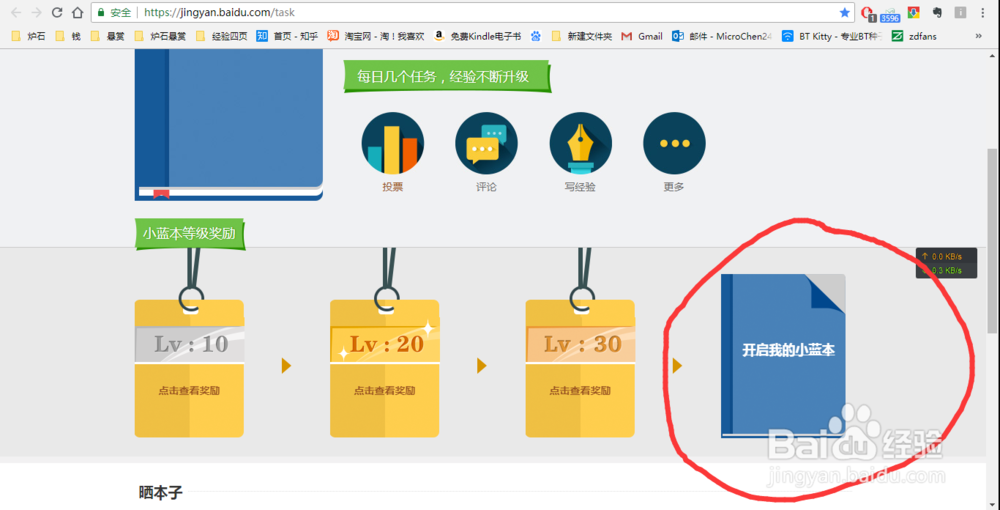Screen dimensions: 1000x510
Task: View the Lv : 20 reward card
Action: [385, 368]
